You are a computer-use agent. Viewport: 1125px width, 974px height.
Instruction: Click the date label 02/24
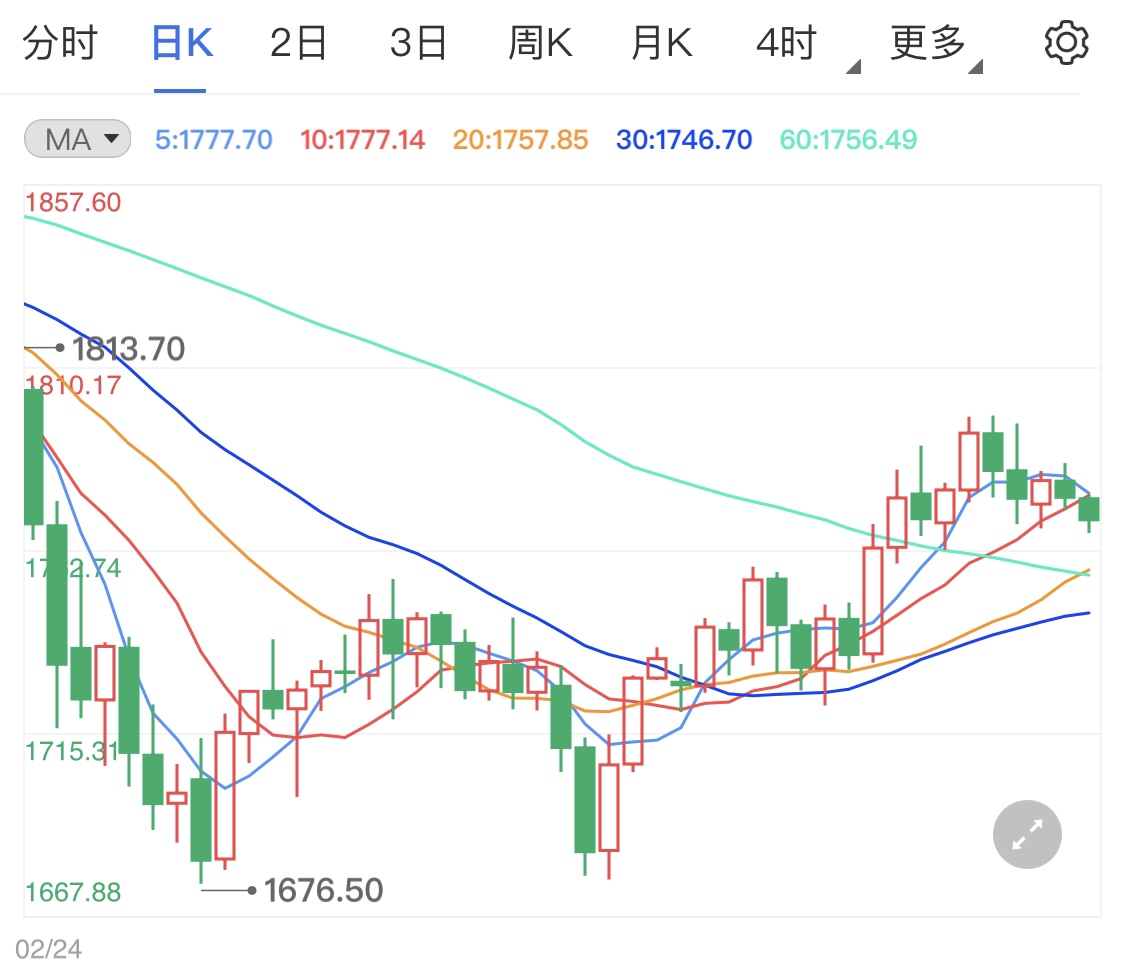pyautogui.click(x=49, y=949)
